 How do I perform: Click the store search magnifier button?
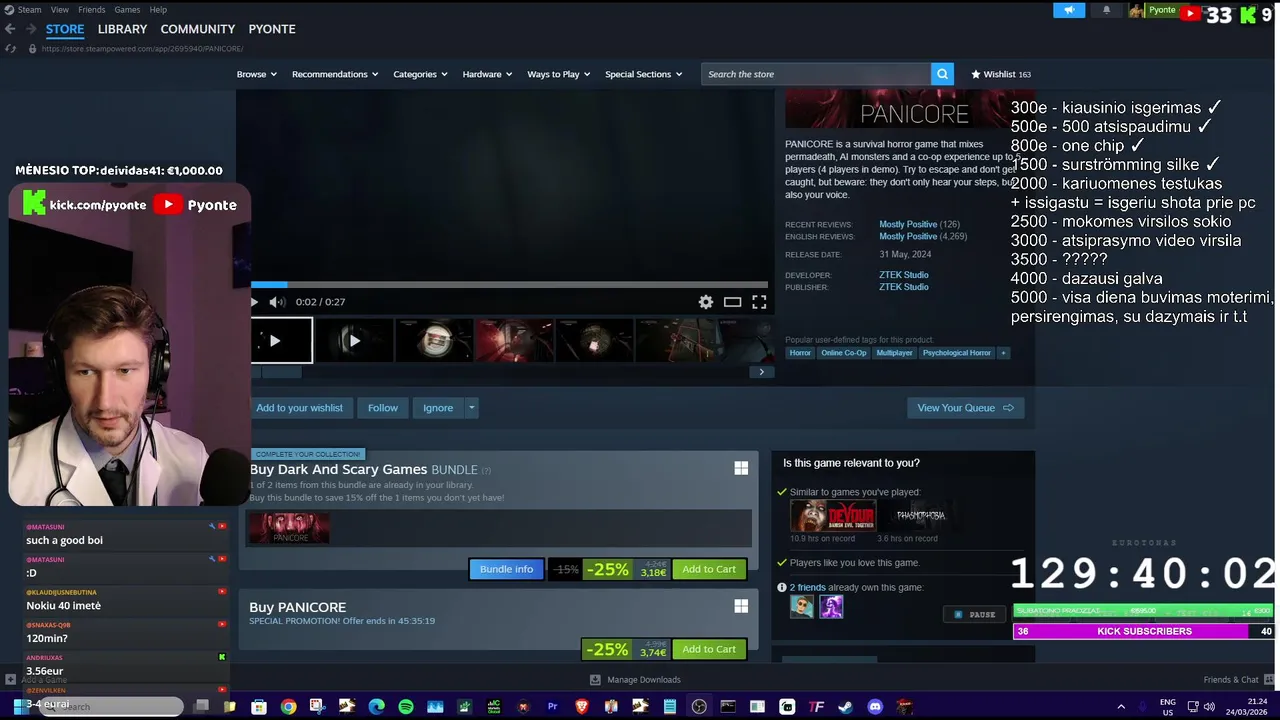pyautogui.click(x=942, y=74)
